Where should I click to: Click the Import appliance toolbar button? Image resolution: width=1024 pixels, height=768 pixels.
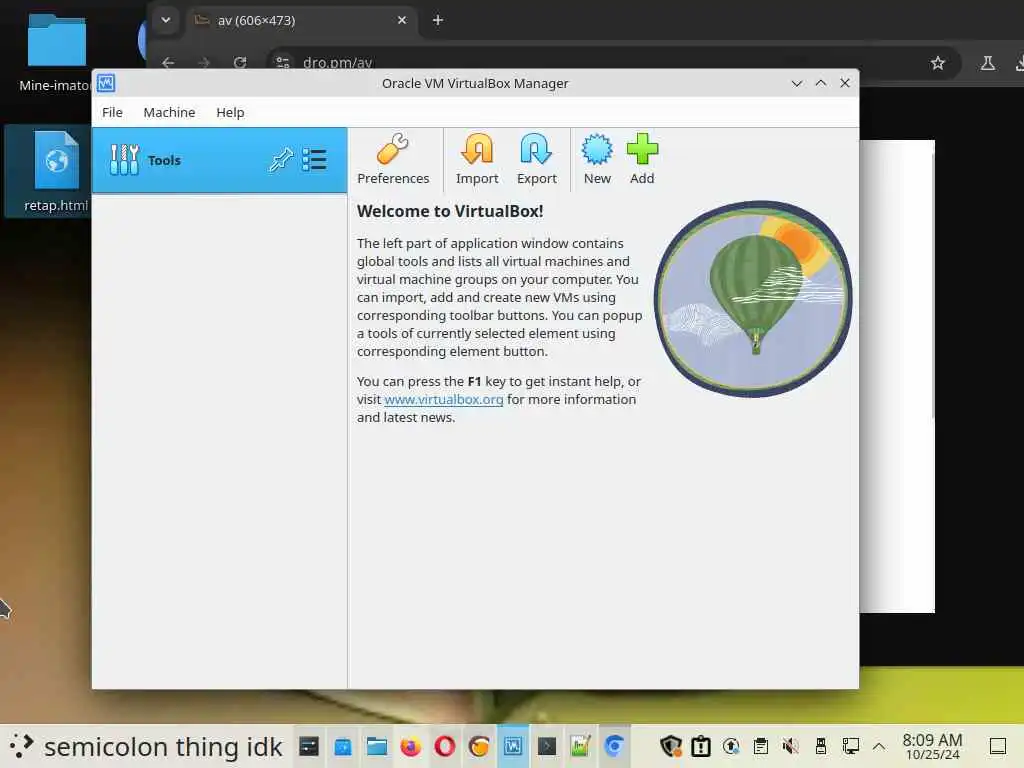(477, 159)
